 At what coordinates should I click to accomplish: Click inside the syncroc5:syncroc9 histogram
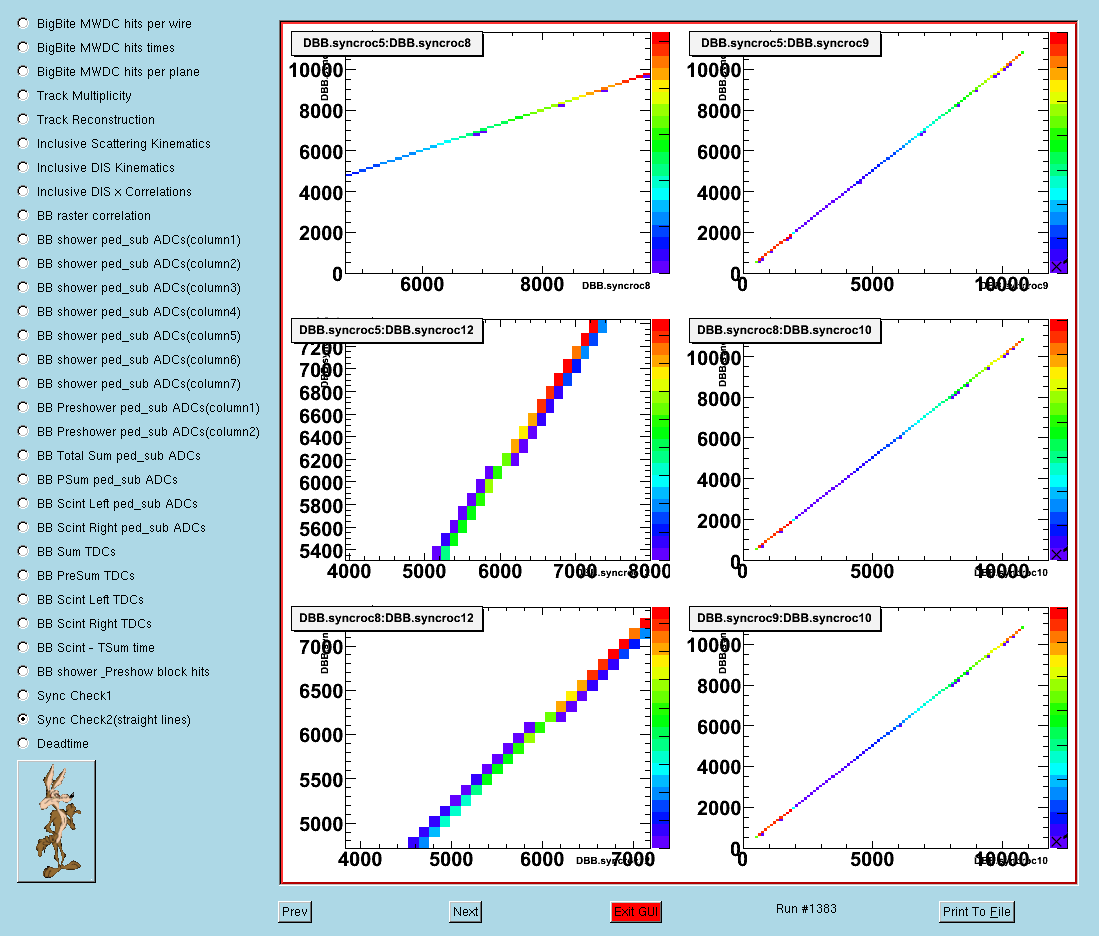point(895,152)
